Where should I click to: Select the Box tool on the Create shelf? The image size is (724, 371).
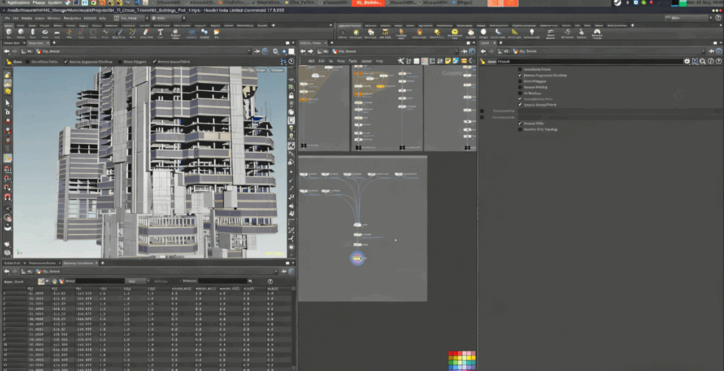(9, 33)
